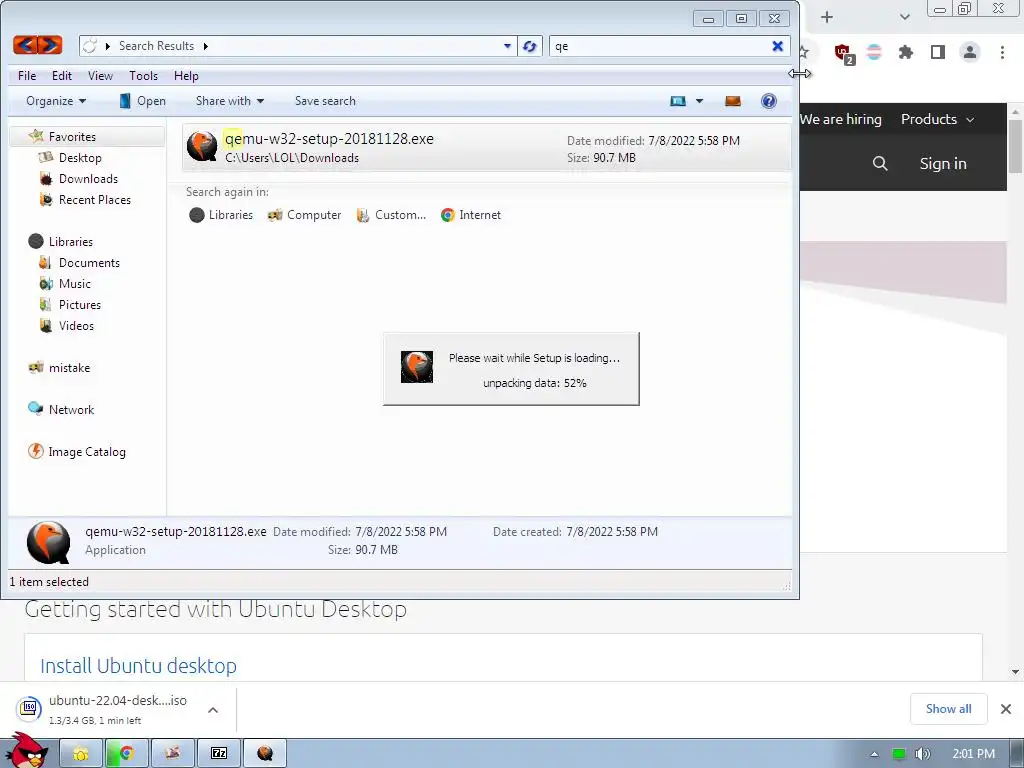Expand the views dropdown arrow
This screenshot has width=1024, height=768.
tap(699, 101)
